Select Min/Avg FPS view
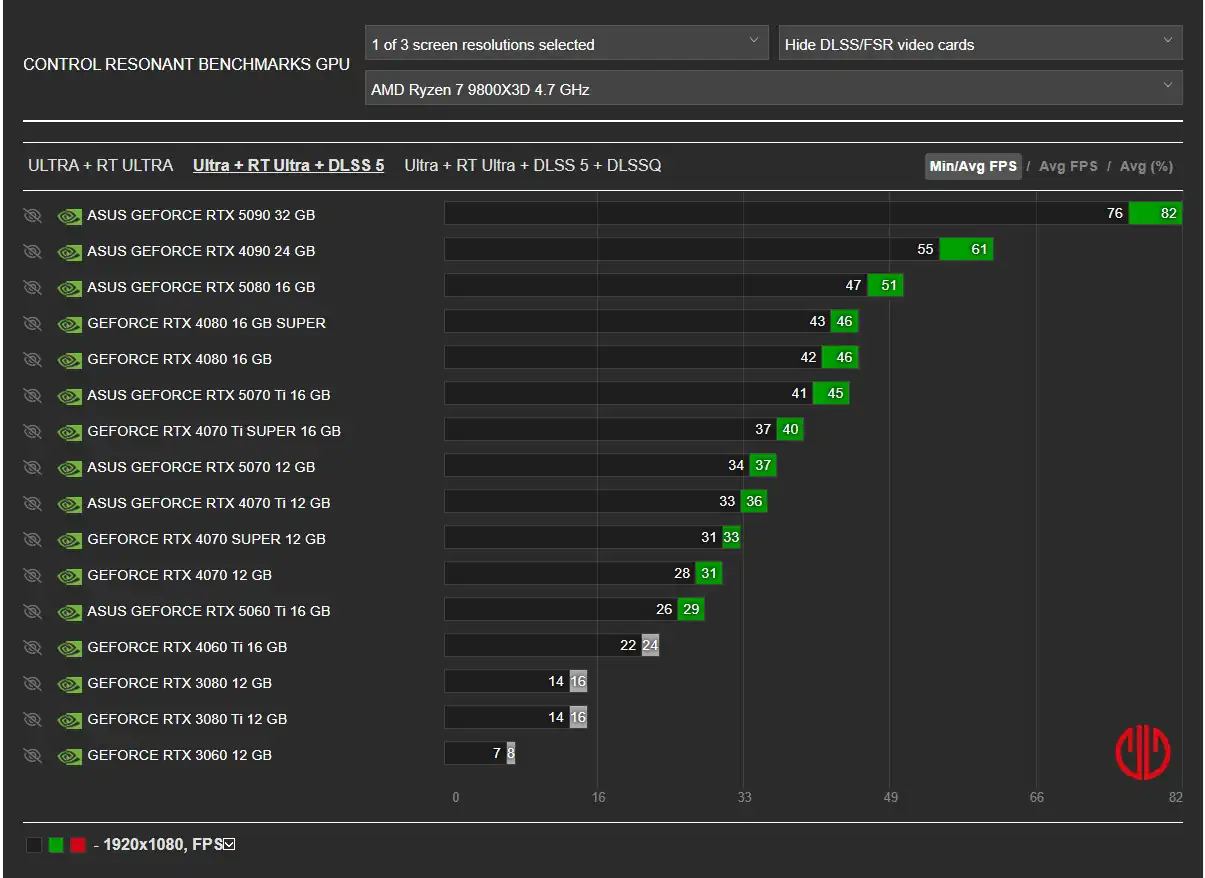 [973, 166]
